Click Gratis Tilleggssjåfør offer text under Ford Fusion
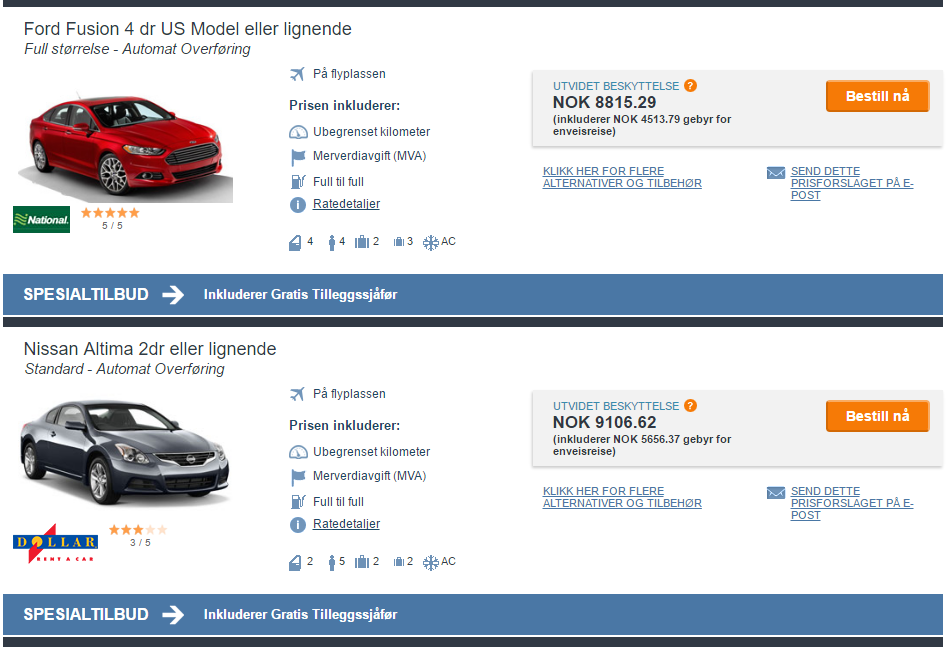Image resolution: width=949 pixels, height=652 pixels. [301, 295]
